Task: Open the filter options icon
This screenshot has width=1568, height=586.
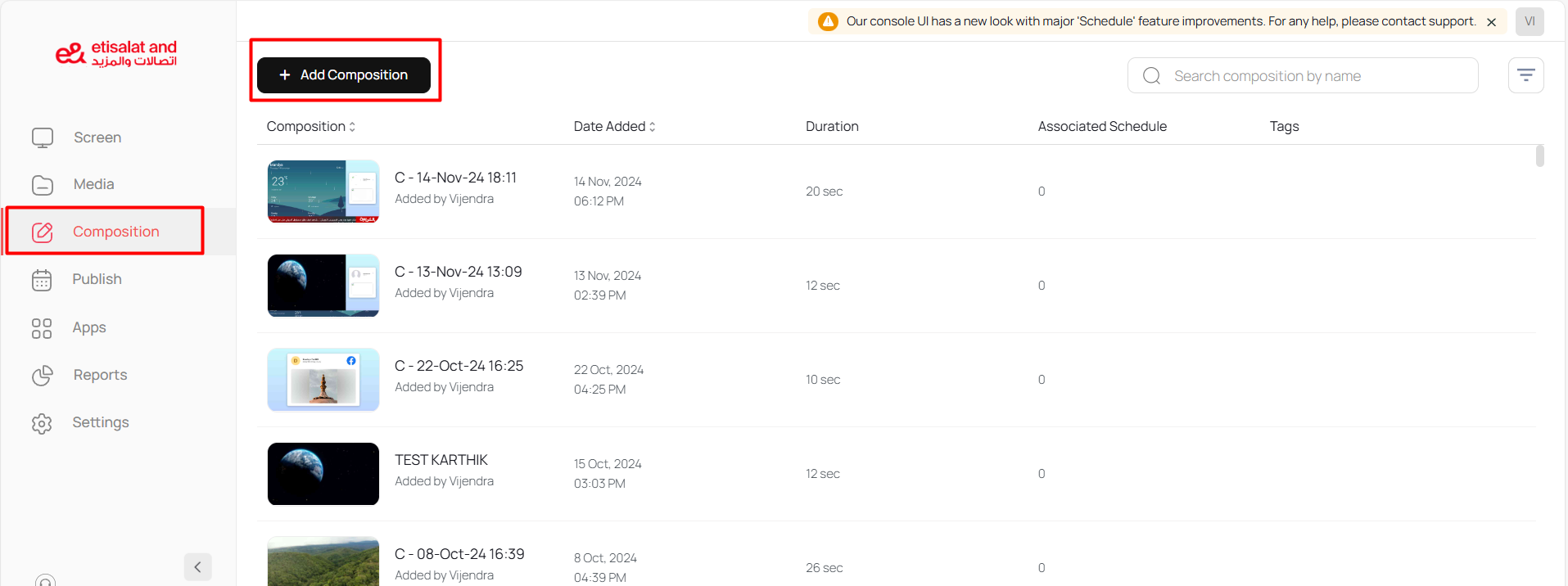Action: (1525, 75)
